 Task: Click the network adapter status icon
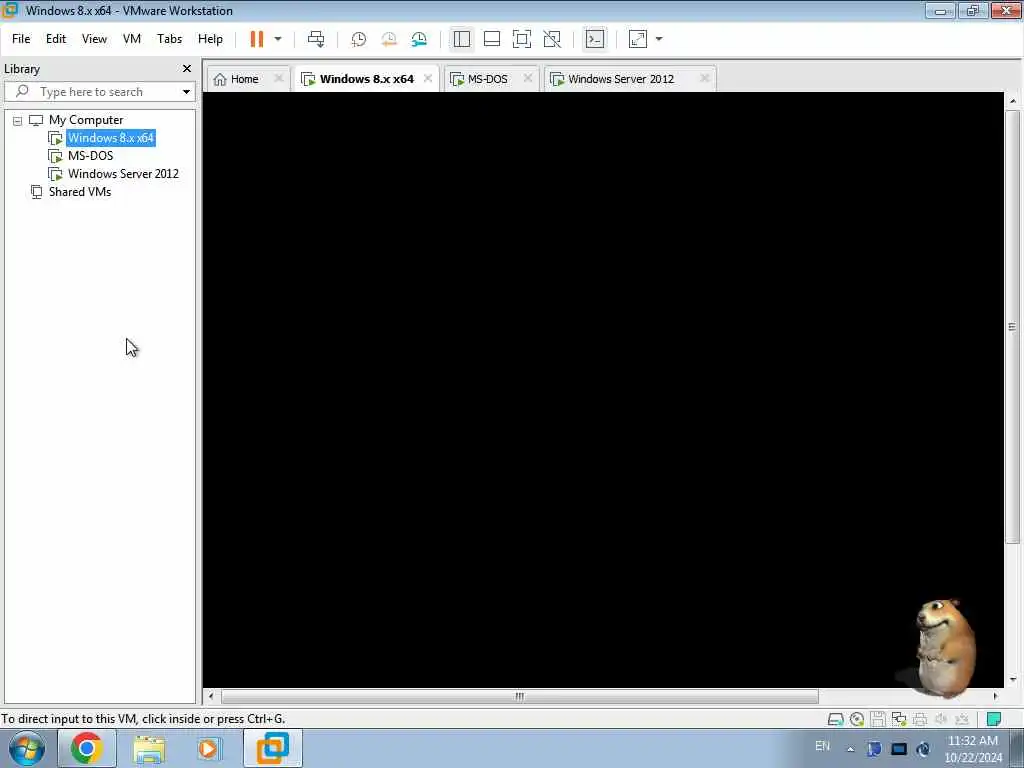click(899, 720)
